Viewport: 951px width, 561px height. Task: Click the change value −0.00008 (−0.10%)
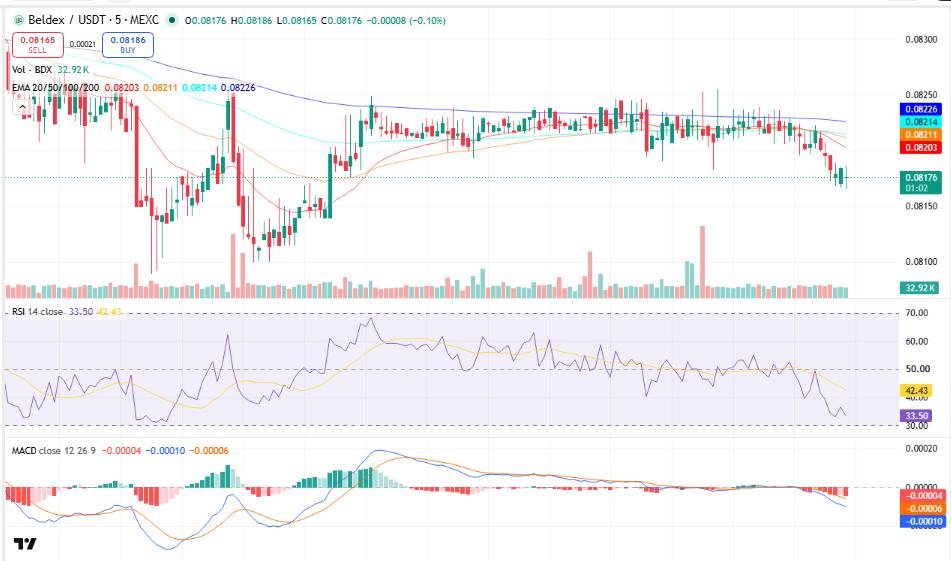pyautogui.click(x=406, y=21)
